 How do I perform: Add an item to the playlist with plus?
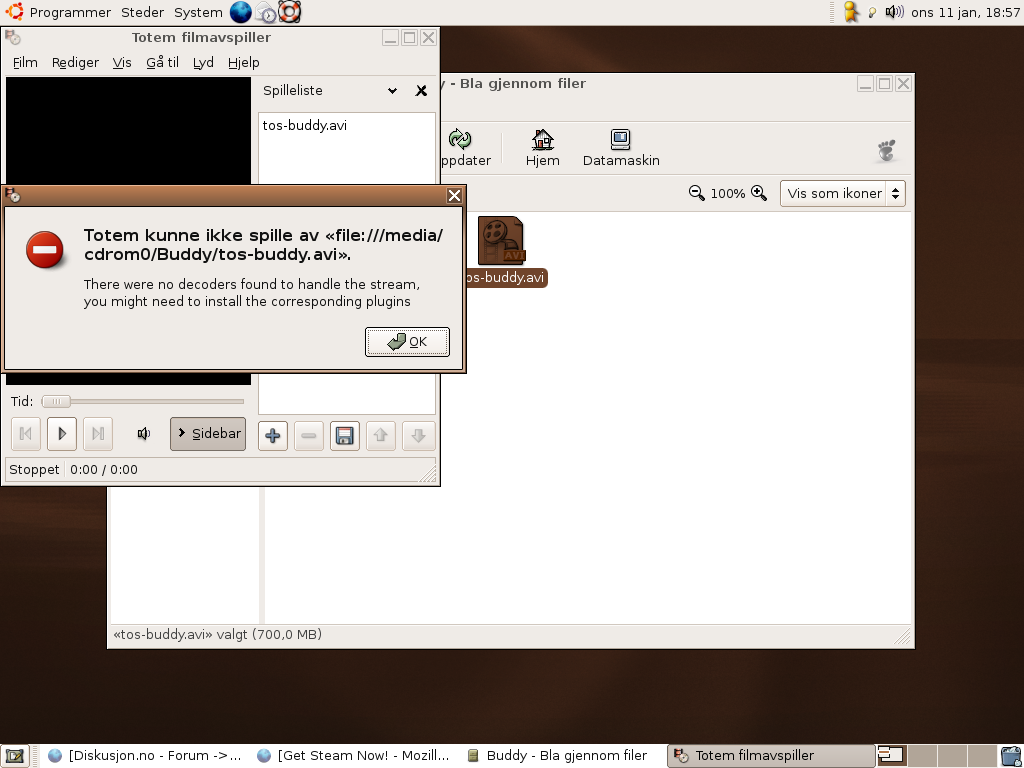coord(273,436)
